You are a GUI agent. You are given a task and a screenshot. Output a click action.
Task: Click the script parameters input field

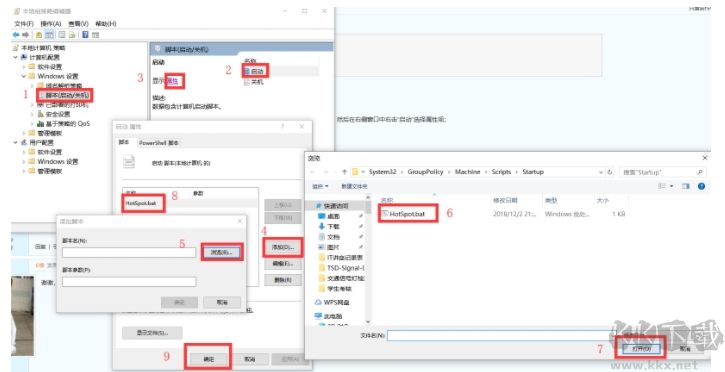(129, 281)
